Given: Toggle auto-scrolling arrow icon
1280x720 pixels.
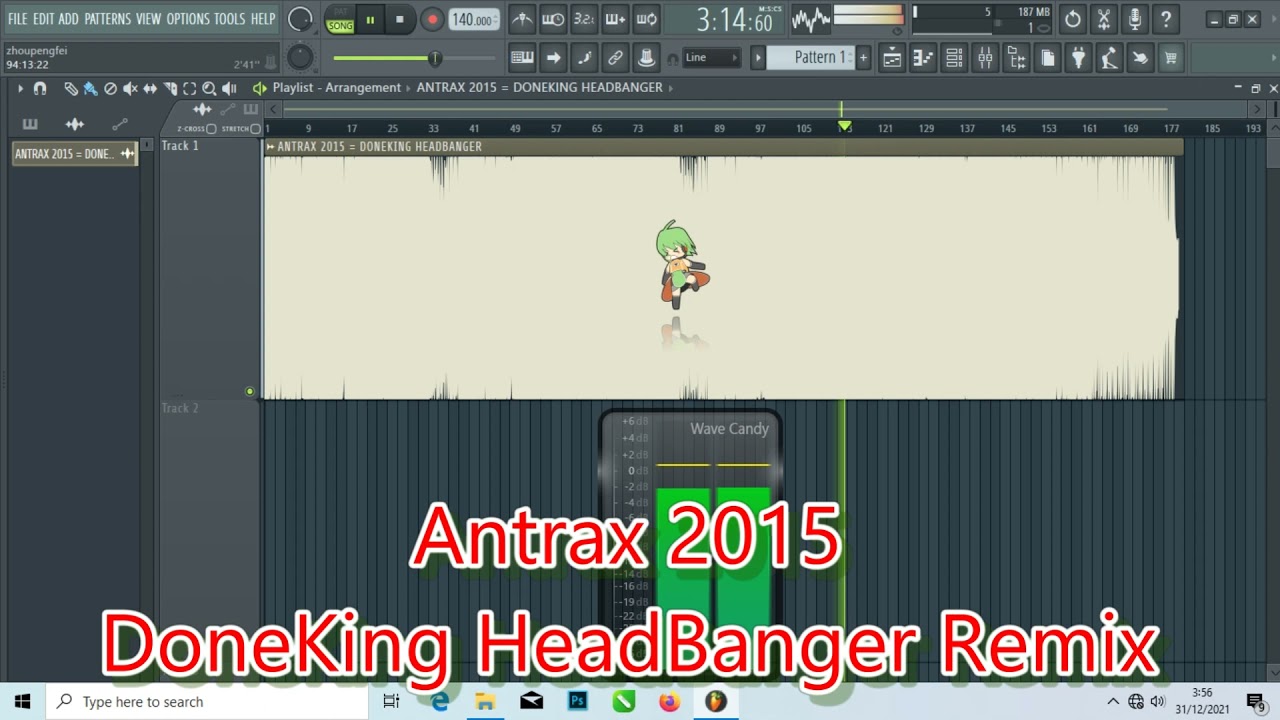Looking at the screenshot, I should click(x=553, y=57).
